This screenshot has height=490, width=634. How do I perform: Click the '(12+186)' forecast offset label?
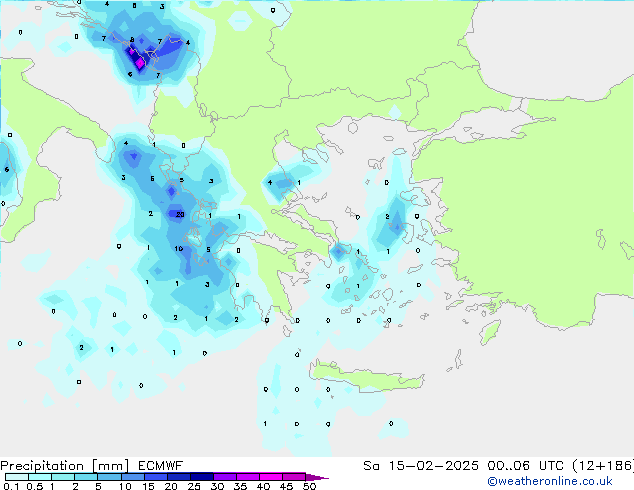[603, 466]
